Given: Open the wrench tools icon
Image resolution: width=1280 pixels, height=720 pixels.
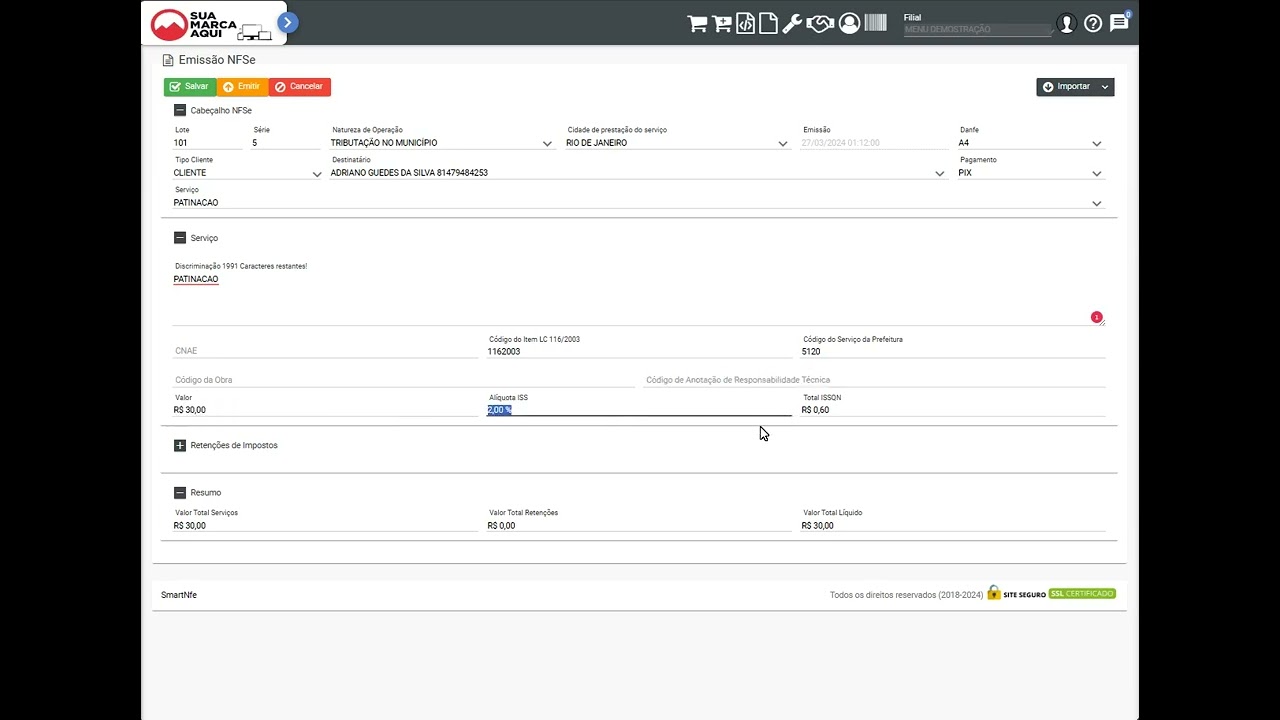Looking at the screenshot, I should pos(792,24).
